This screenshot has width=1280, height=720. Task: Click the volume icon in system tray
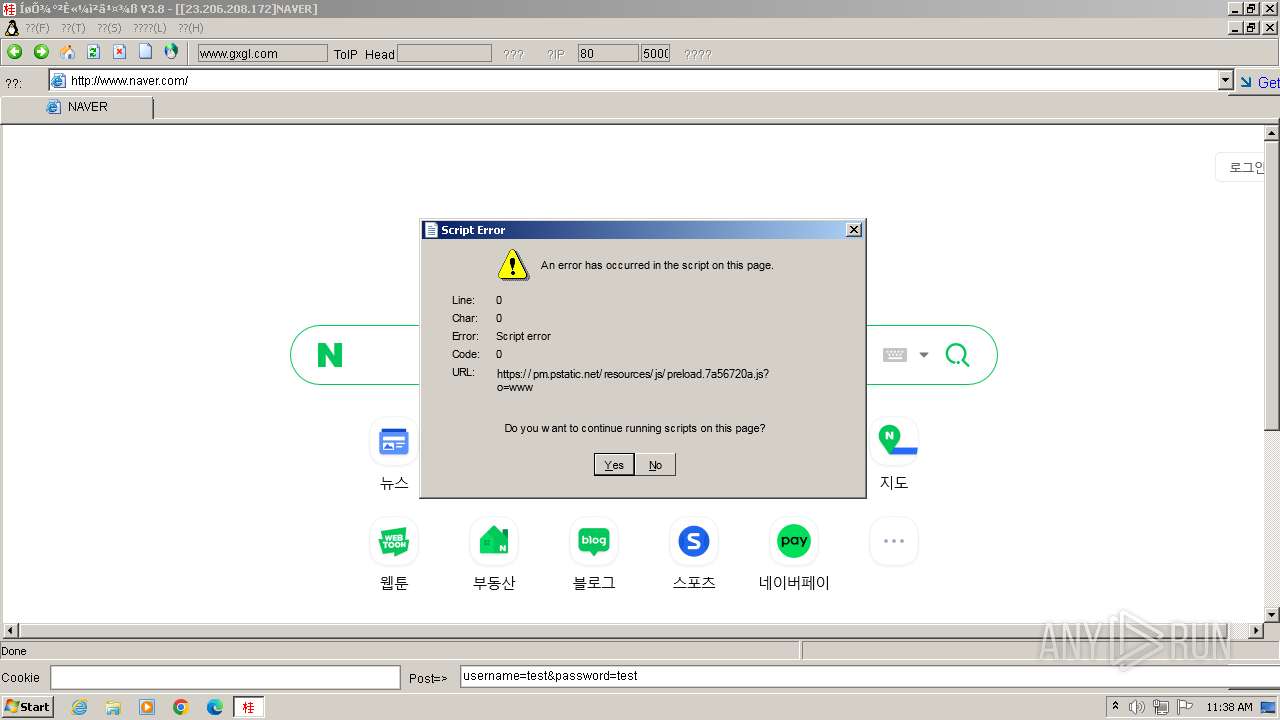point(1137,707)
